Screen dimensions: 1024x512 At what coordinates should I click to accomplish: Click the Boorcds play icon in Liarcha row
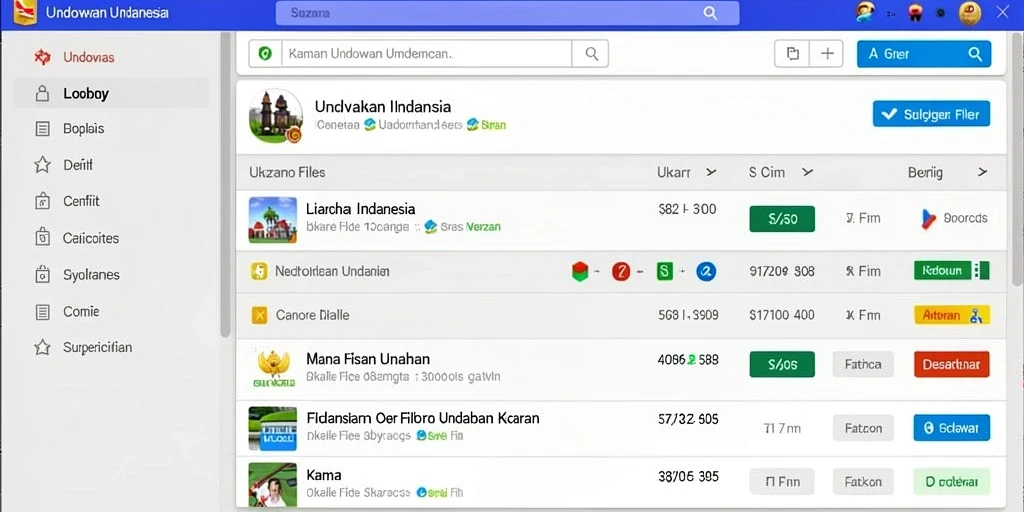pos(928,219)
